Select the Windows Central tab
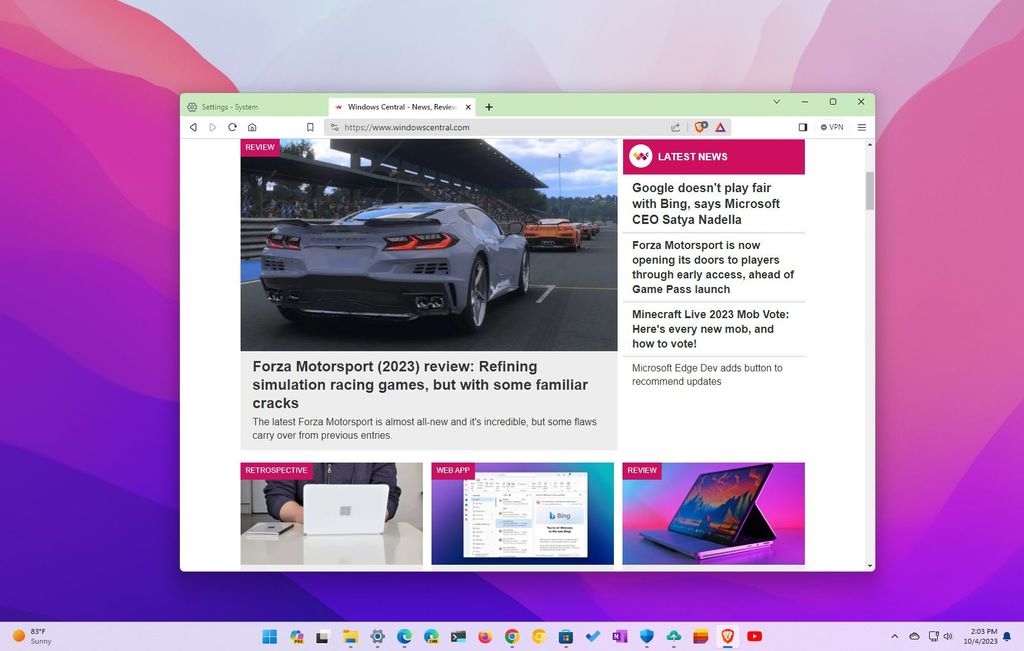The width and height of the screenshot is (1024, 651). [x=398, y=107]
